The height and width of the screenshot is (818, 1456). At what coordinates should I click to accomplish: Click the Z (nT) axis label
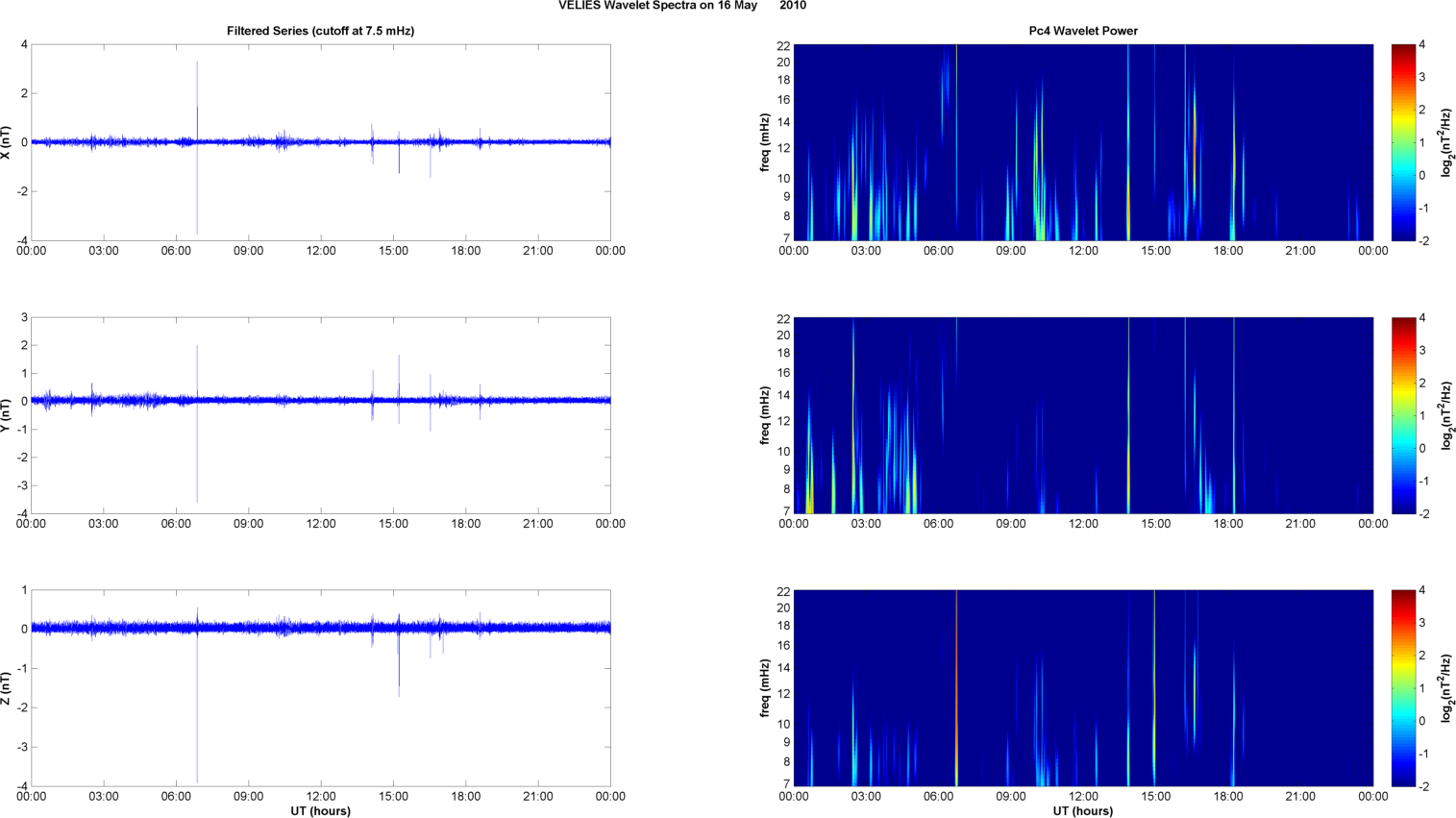coord(7,688)
